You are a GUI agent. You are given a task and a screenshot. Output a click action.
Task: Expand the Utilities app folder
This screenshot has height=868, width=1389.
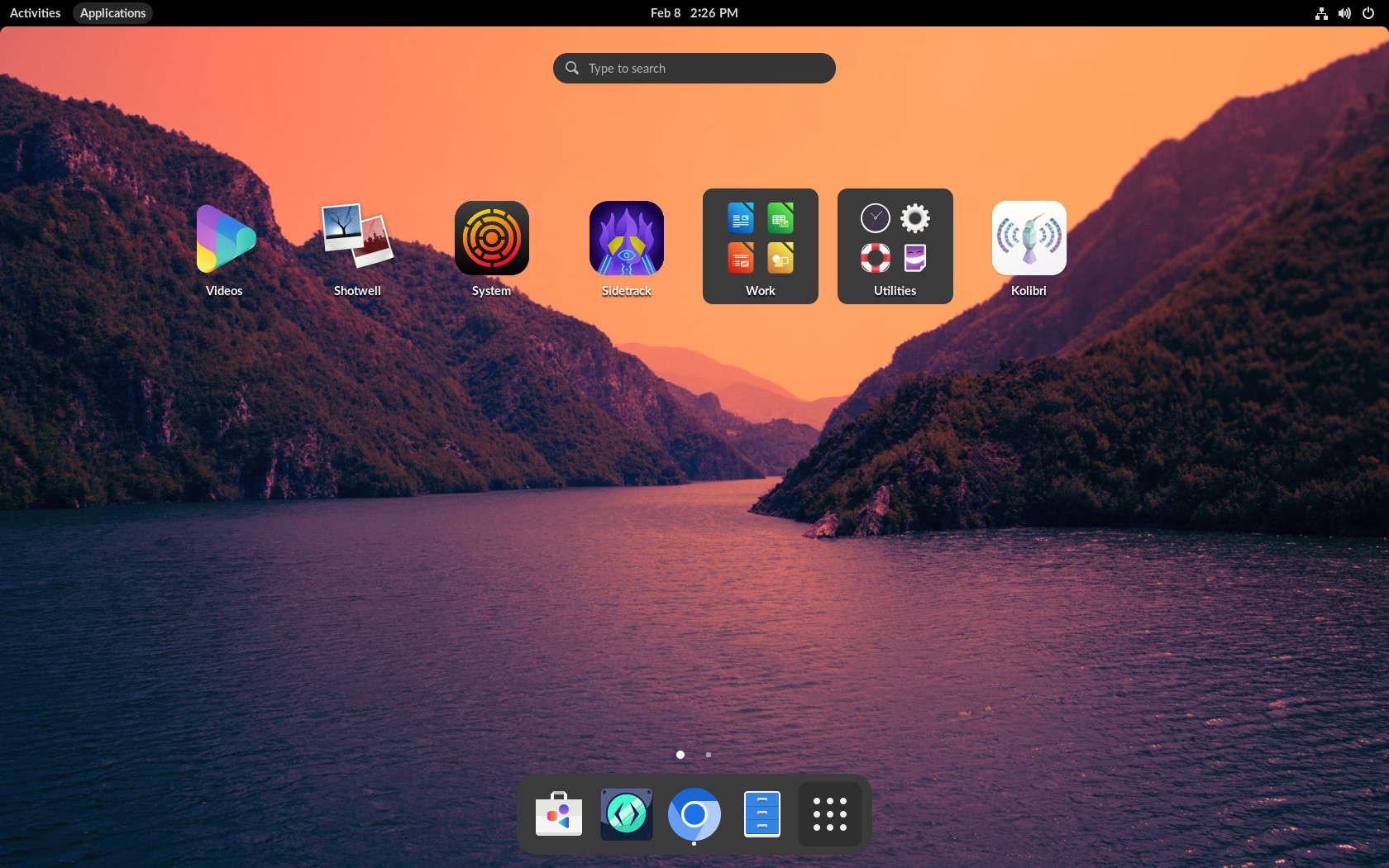pyautogui.click(x=895, y=240)
